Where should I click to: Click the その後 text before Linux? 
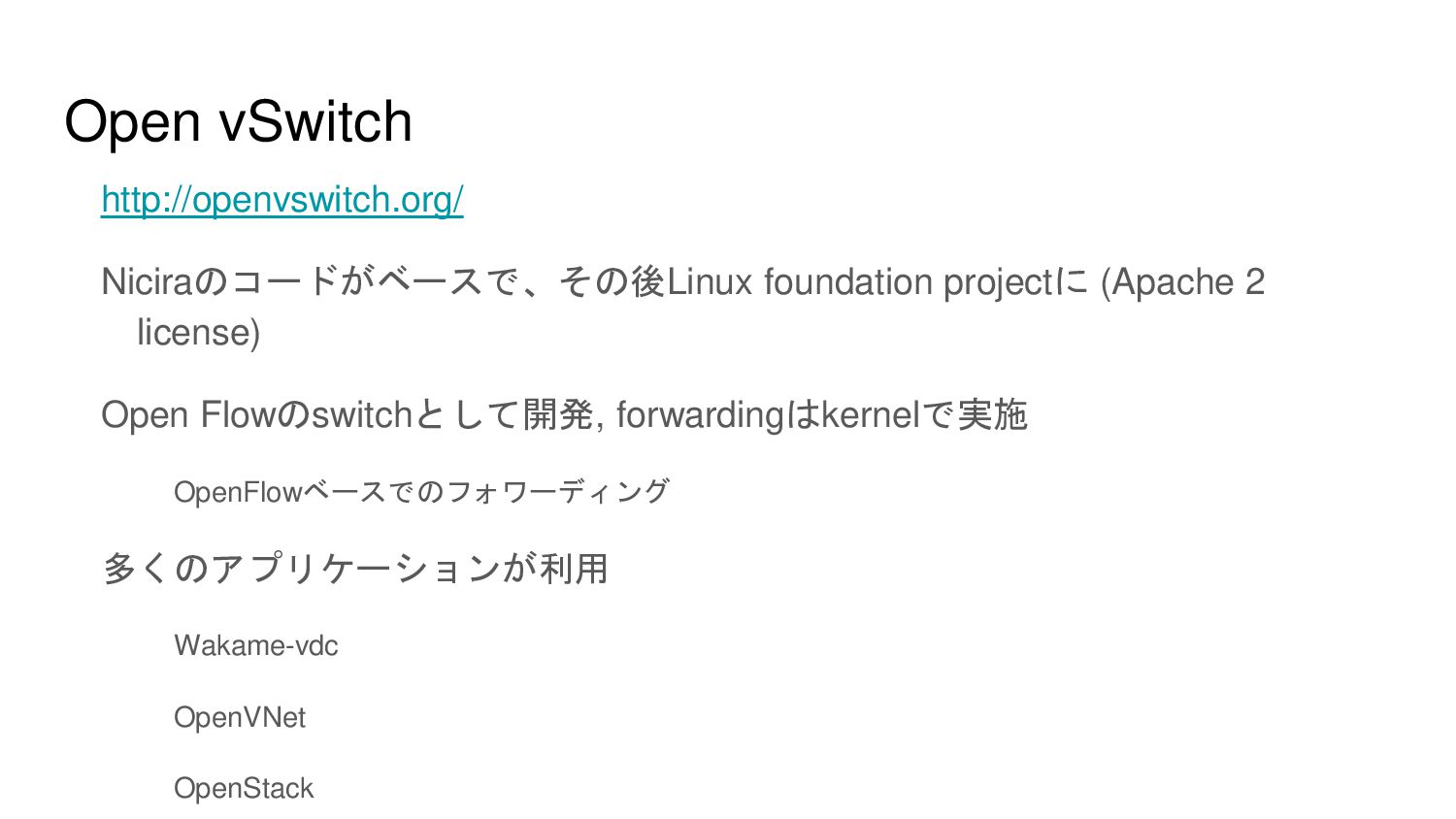(612, 282)
